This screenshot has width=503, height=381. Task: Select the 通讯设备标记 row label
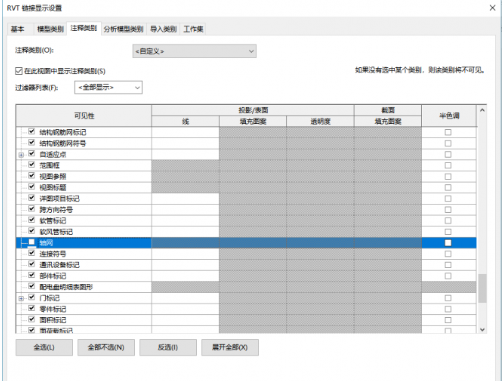pos(59,265)
